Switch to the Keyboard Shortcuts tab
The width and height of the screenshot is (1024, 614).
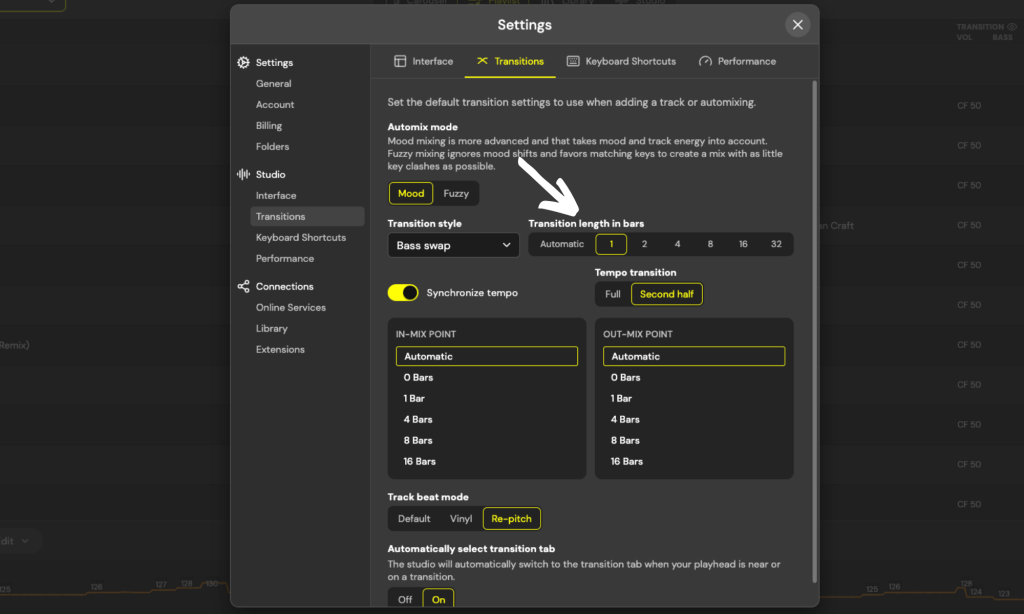(x=622, y=60)
